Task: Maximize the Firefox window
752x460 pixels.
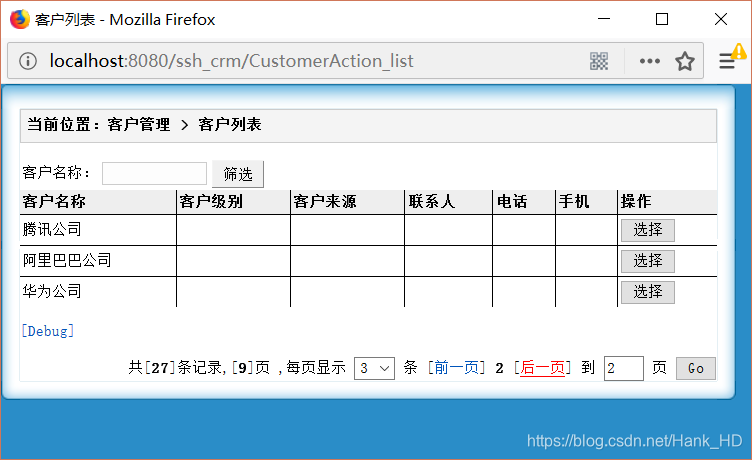Action: pyautogui.click(x=662, y=19)
